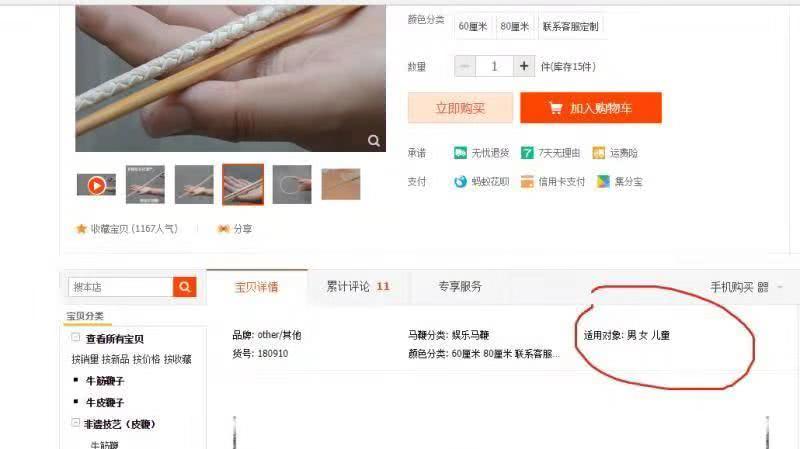The width and height of the screenshot is (800, 449).
Task: Expand the 手机购买 dropdown arrow
Action: 780,287
